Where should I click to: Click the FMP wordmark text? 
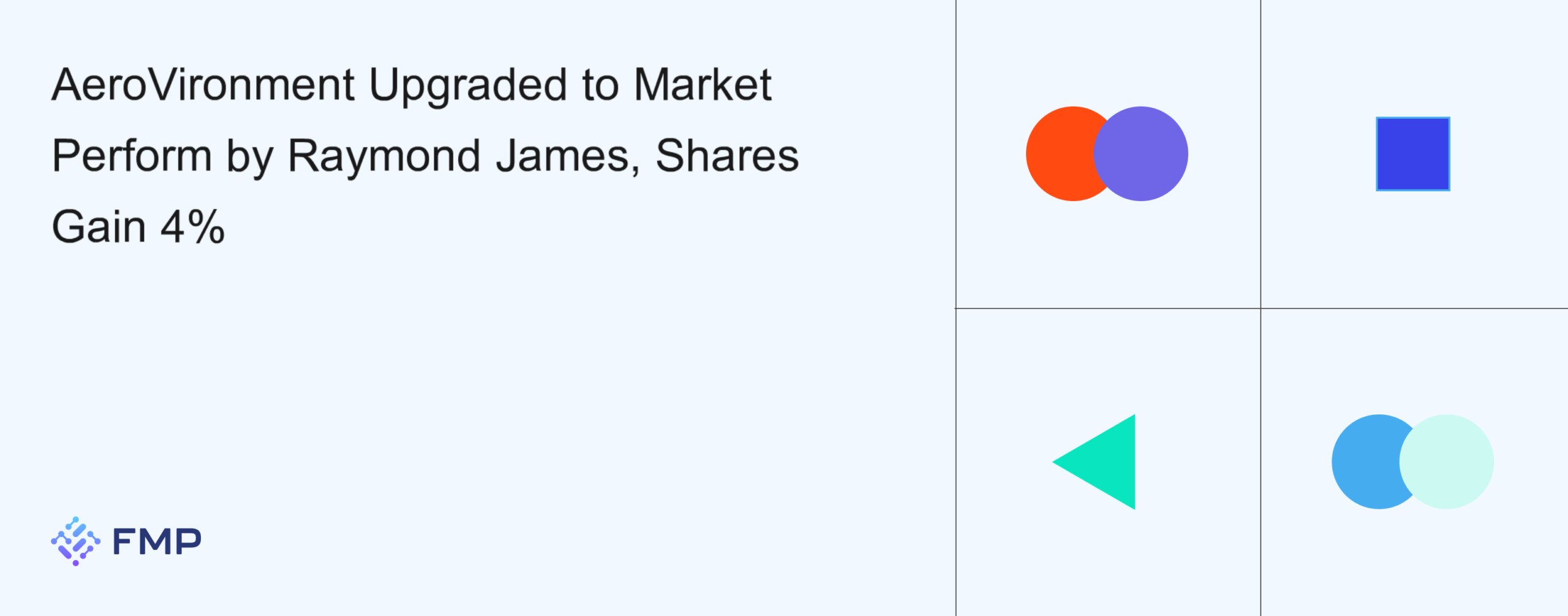(x=157, y=542)
